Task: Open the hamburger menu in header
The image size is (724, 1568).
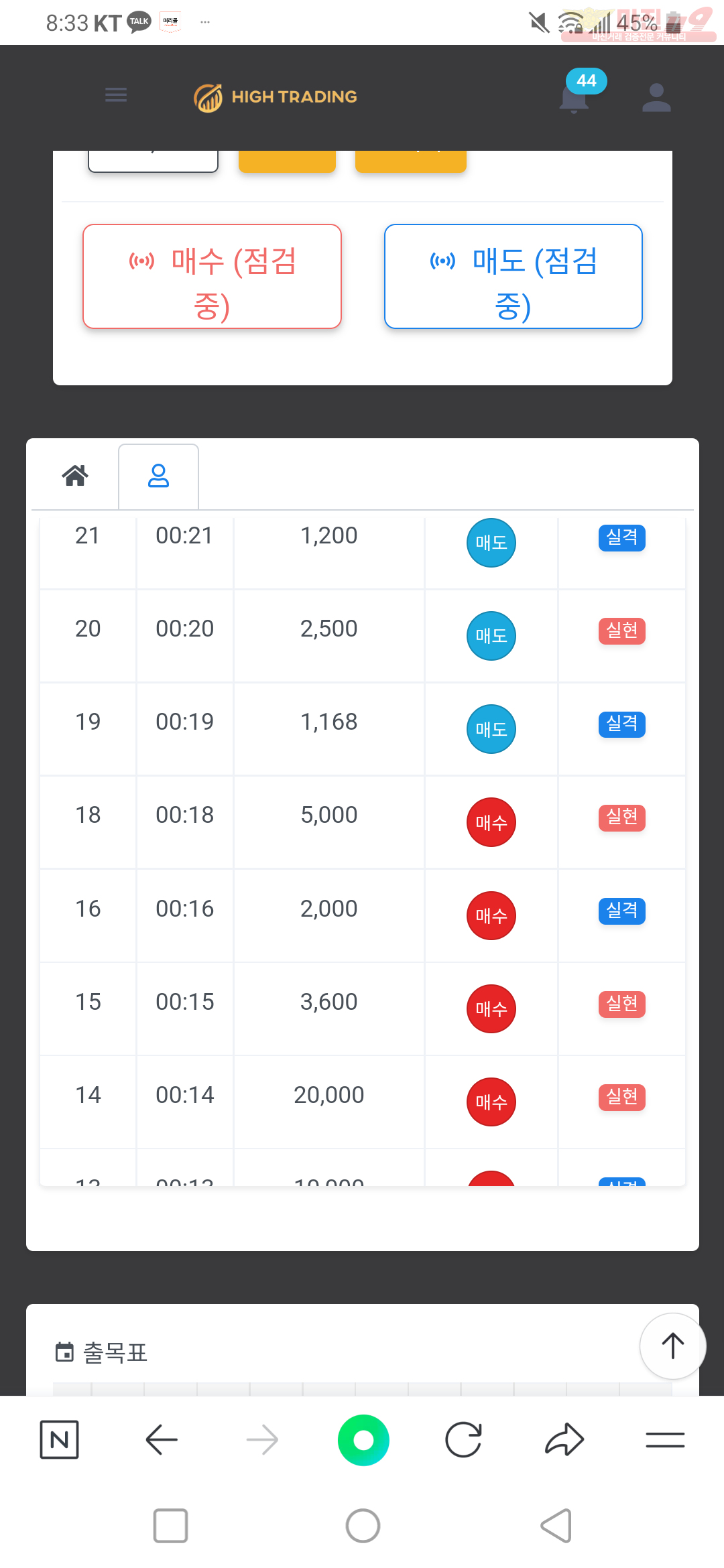Action: (116, 94)
